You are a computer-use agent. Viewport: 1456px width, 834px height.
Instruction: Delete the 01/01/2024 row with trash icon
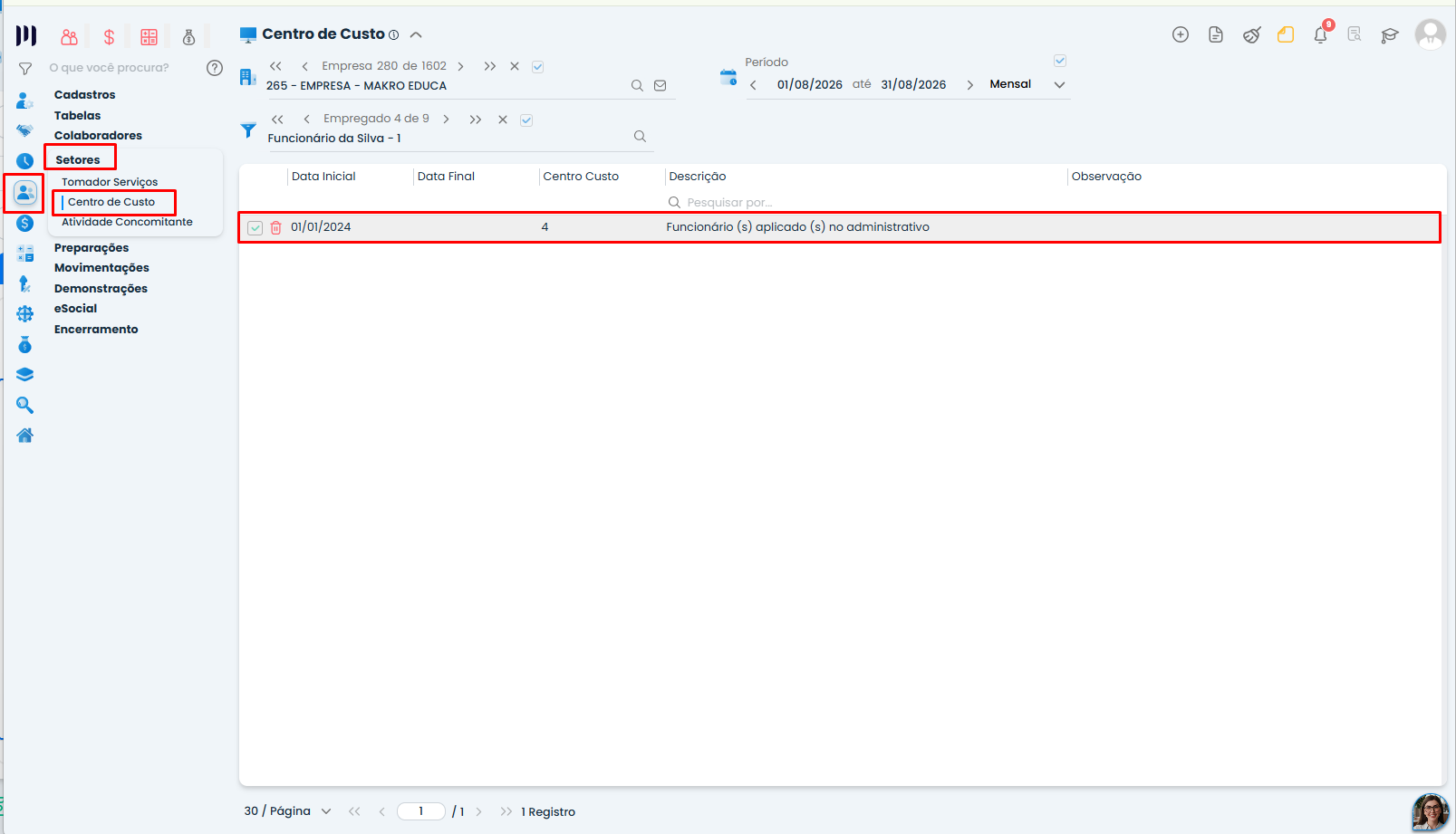click(x=276, y=228)
